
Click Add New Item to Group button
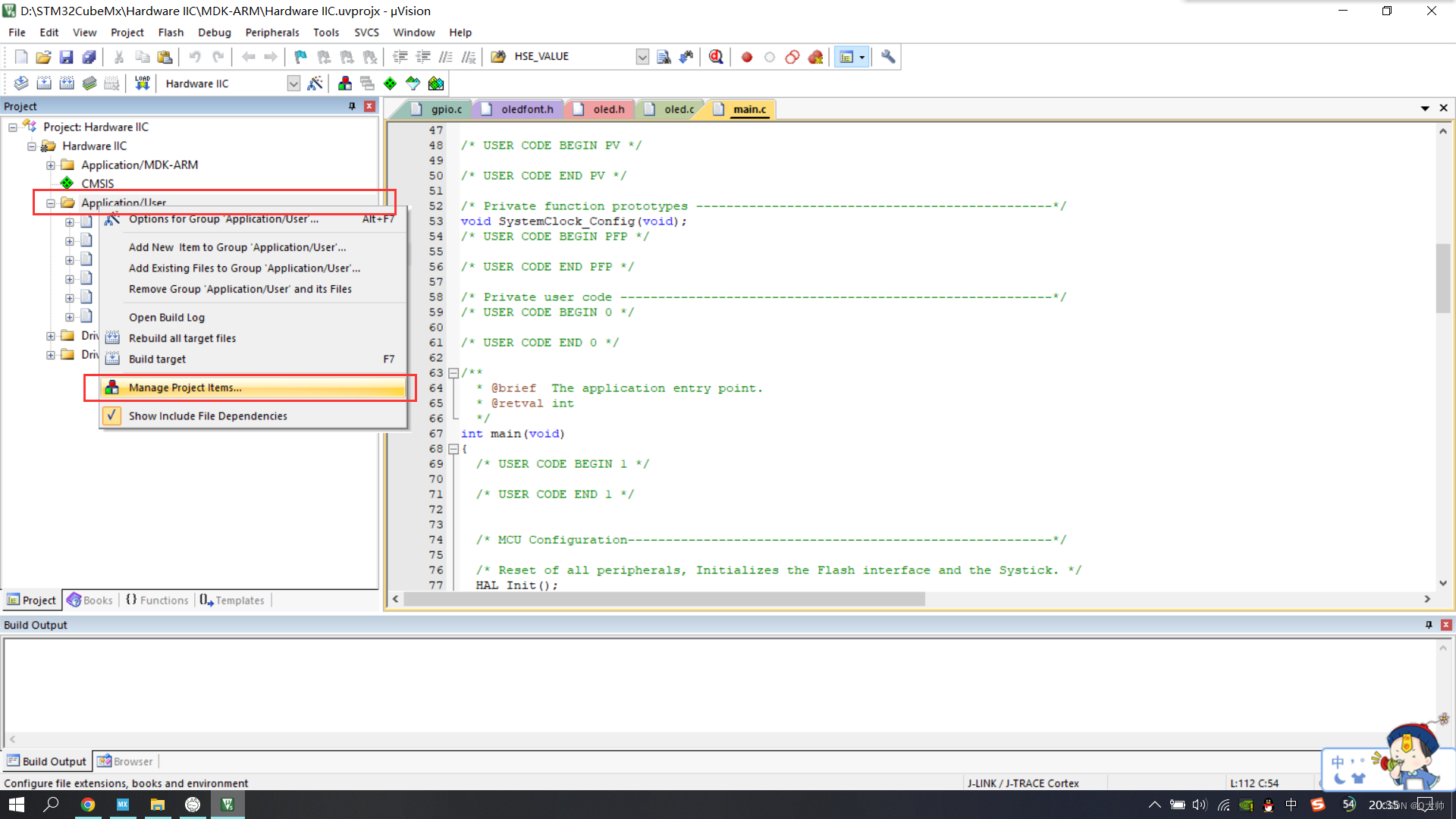236,246
